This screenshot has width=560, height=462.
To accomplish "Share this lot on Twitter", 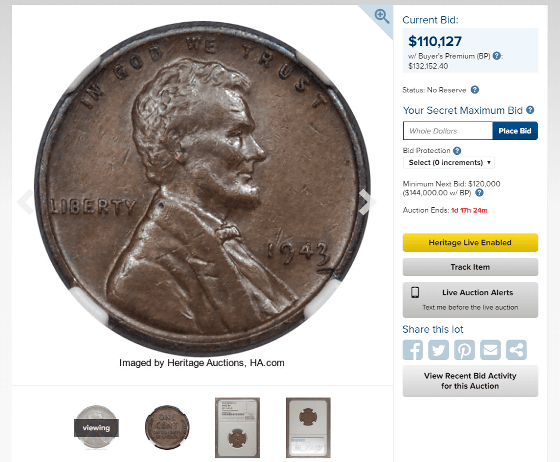I will 439,350.
